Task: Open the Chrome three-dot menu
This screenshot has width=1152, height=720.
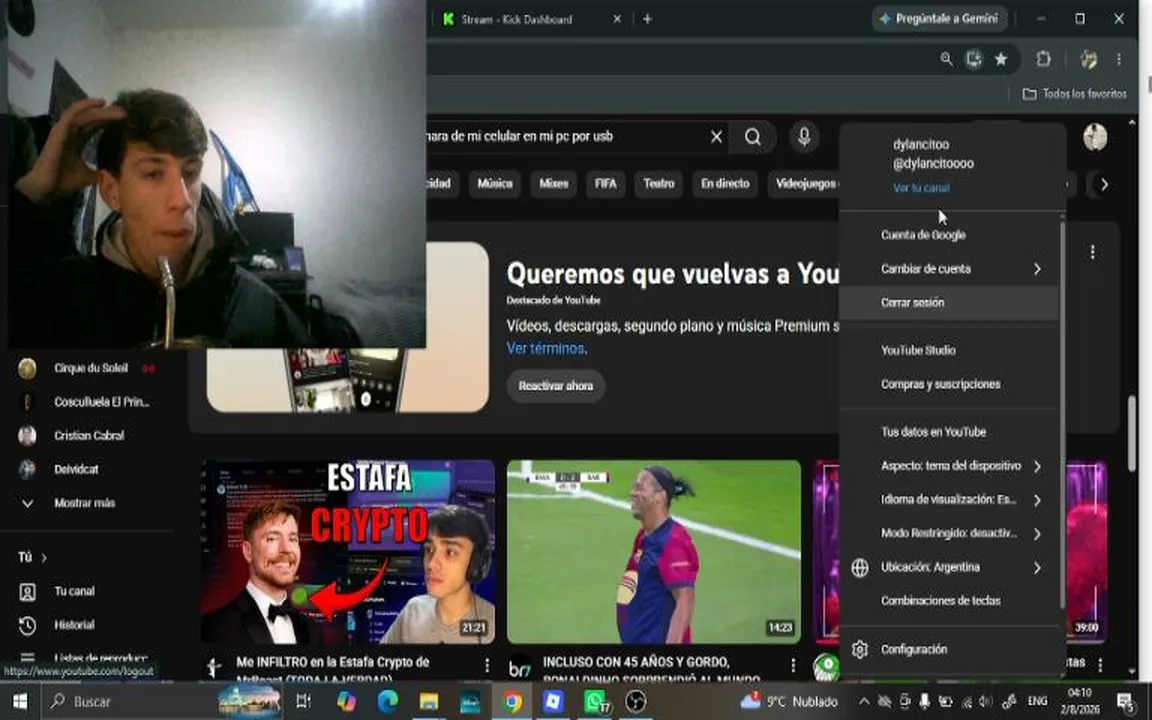Action: (1119, 59)
